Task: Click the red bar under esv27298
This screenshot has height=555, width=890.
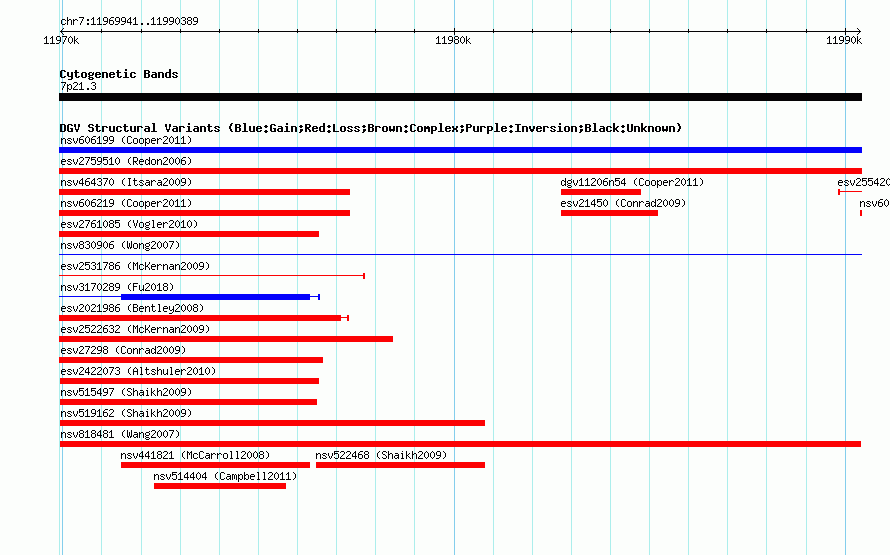Action: tap(191, 360)
